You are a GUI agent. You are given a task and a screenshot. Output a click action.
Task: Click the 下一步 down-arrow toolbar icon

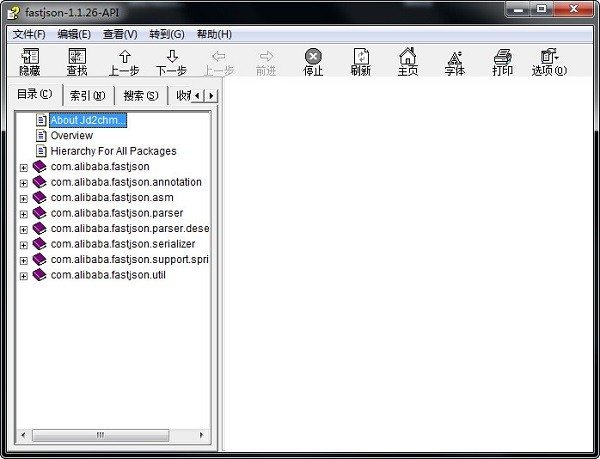pyautogui.click(x=172, y=57)
